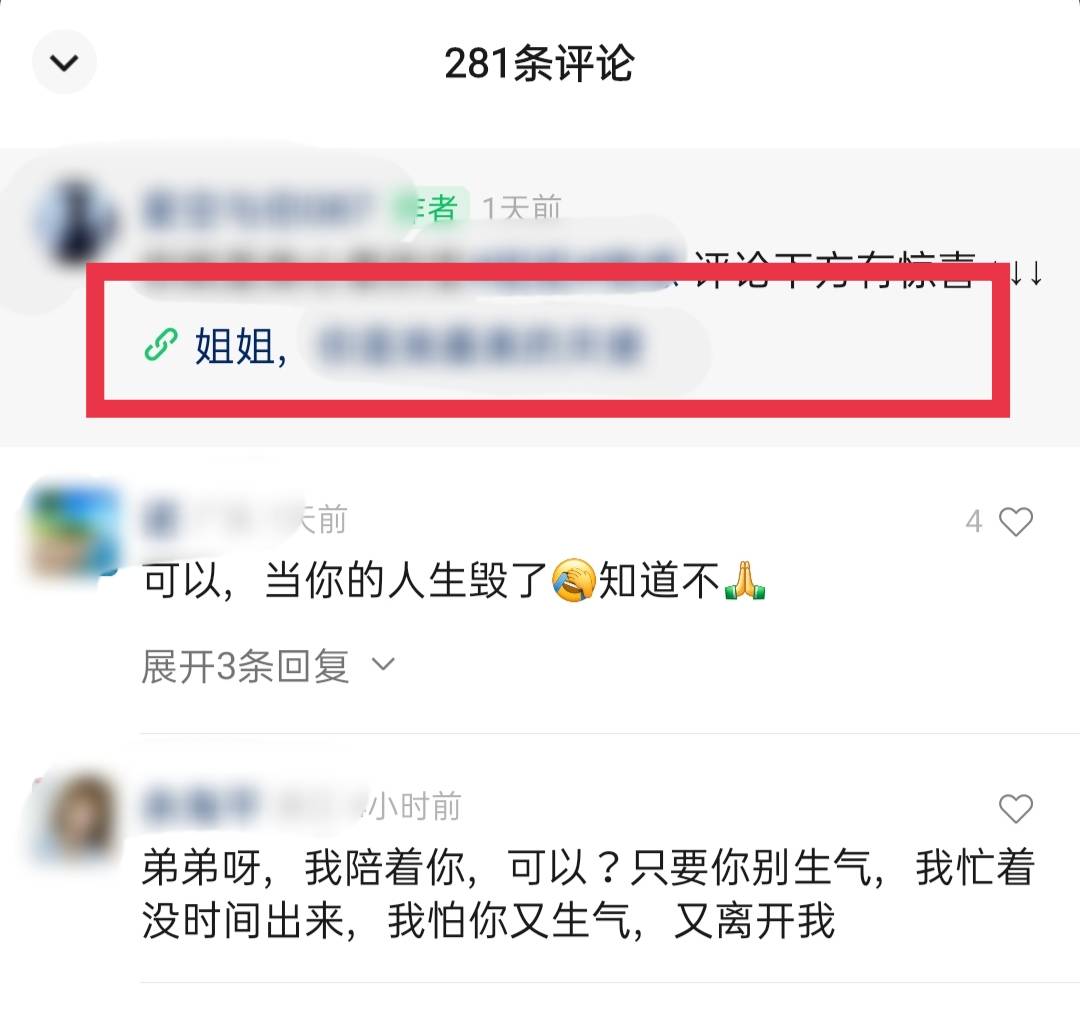Click the praying hands emoji
This screenshot has height=1022, width=1080.
point(746,580)
